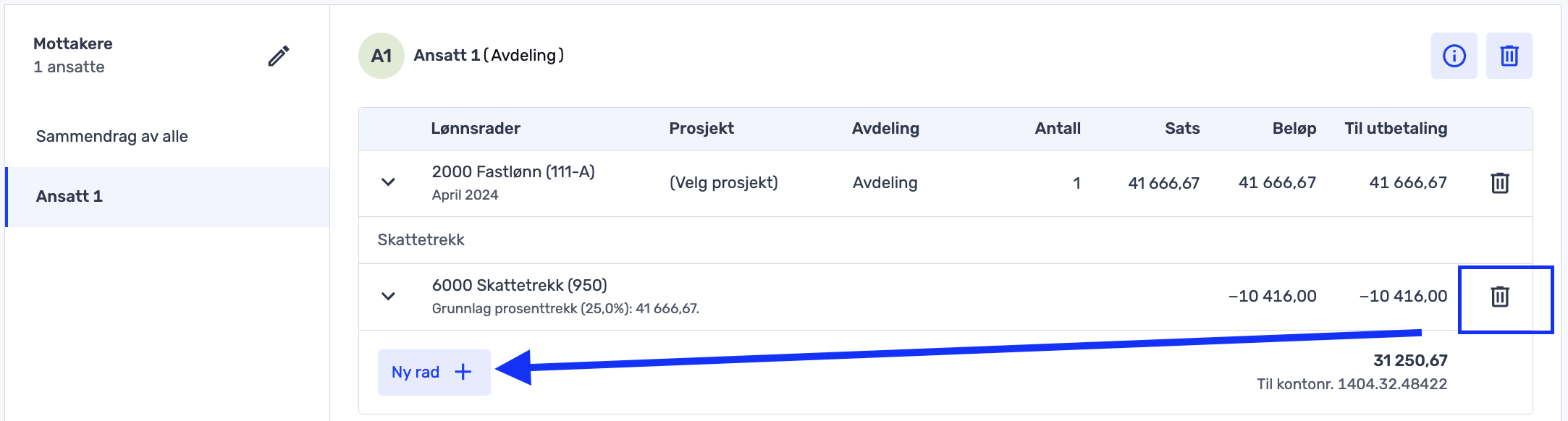The image size is (1568, 421).
Task: Open the Velg prosjekt selector
Action: (723, 182)
